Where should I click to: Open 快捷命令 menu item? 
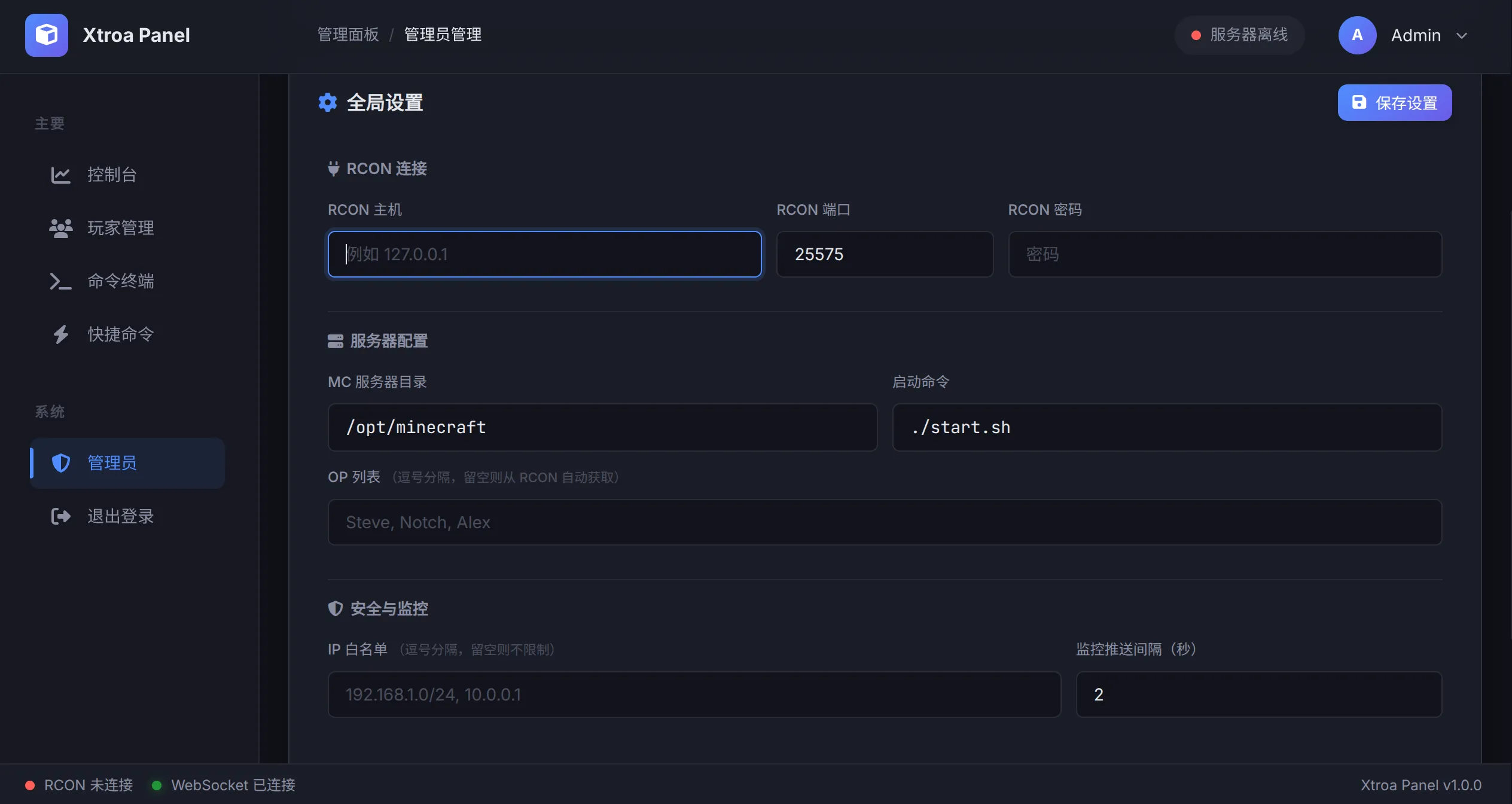coord(121,334)
